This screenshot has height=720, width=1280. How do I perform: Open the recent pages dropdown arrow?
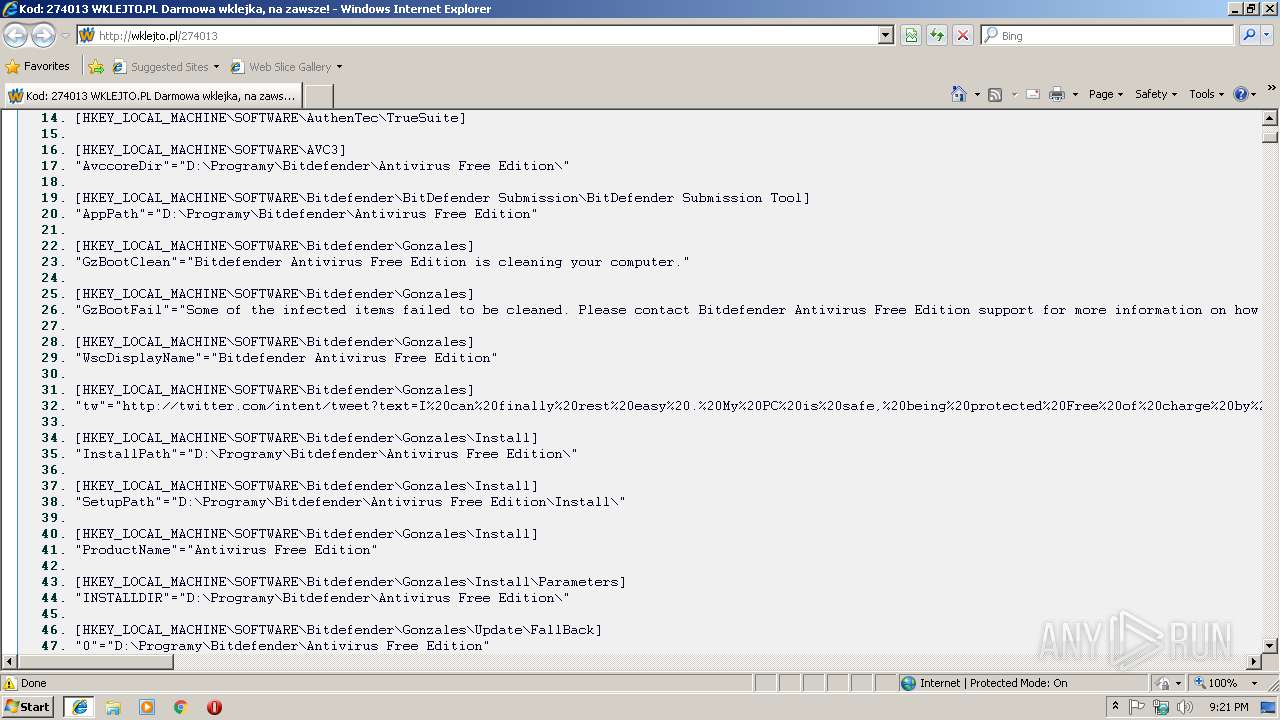(x=65, y=36)
